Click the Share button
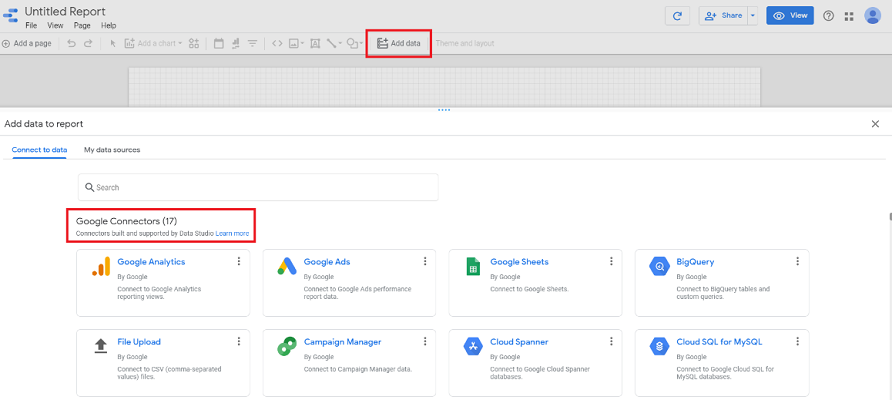This screenshot has height=400, width=892. tap(723, 16)
